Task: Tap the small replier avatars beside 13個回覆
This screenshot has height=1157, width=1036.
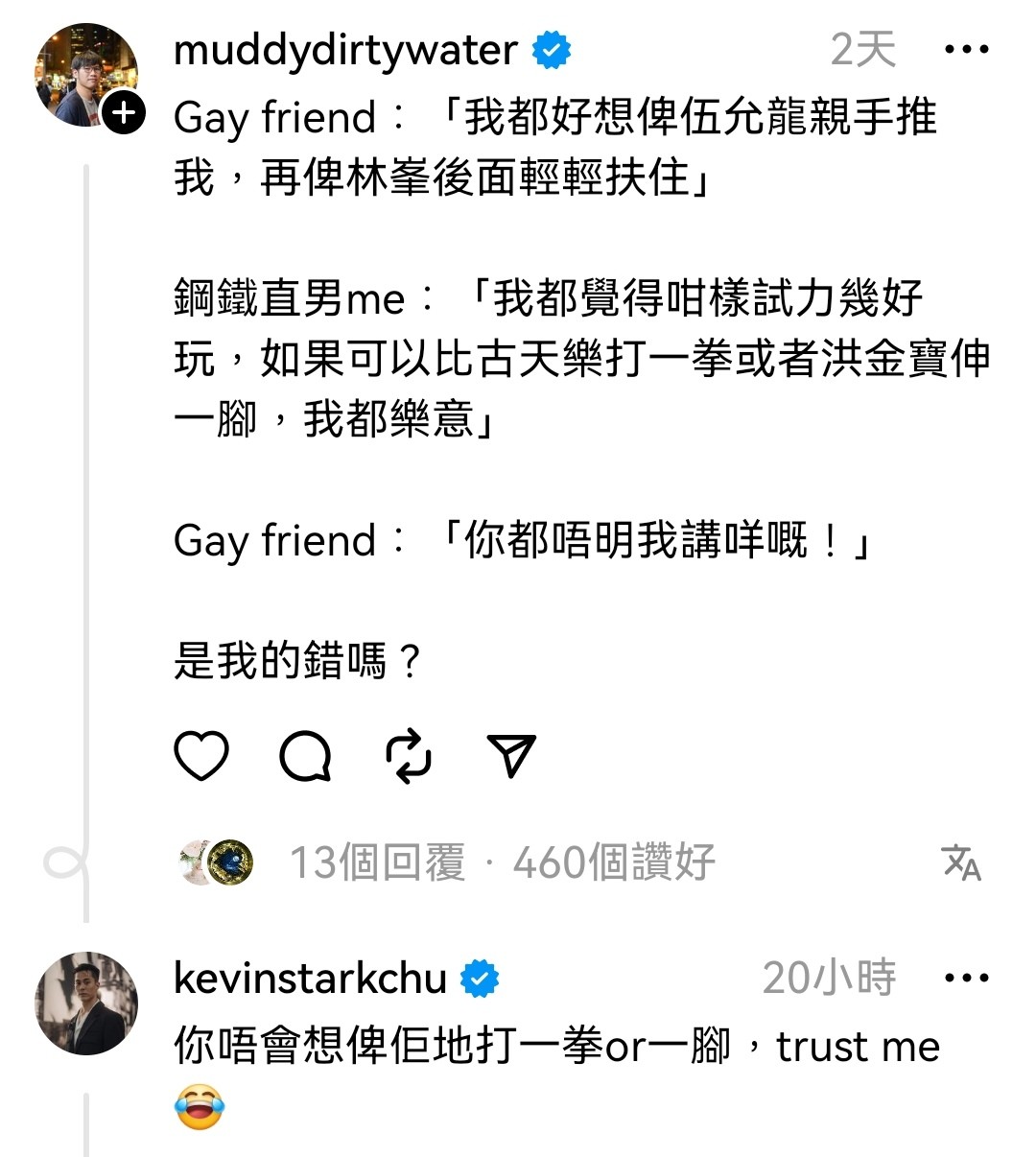Action: pos(217,862)
